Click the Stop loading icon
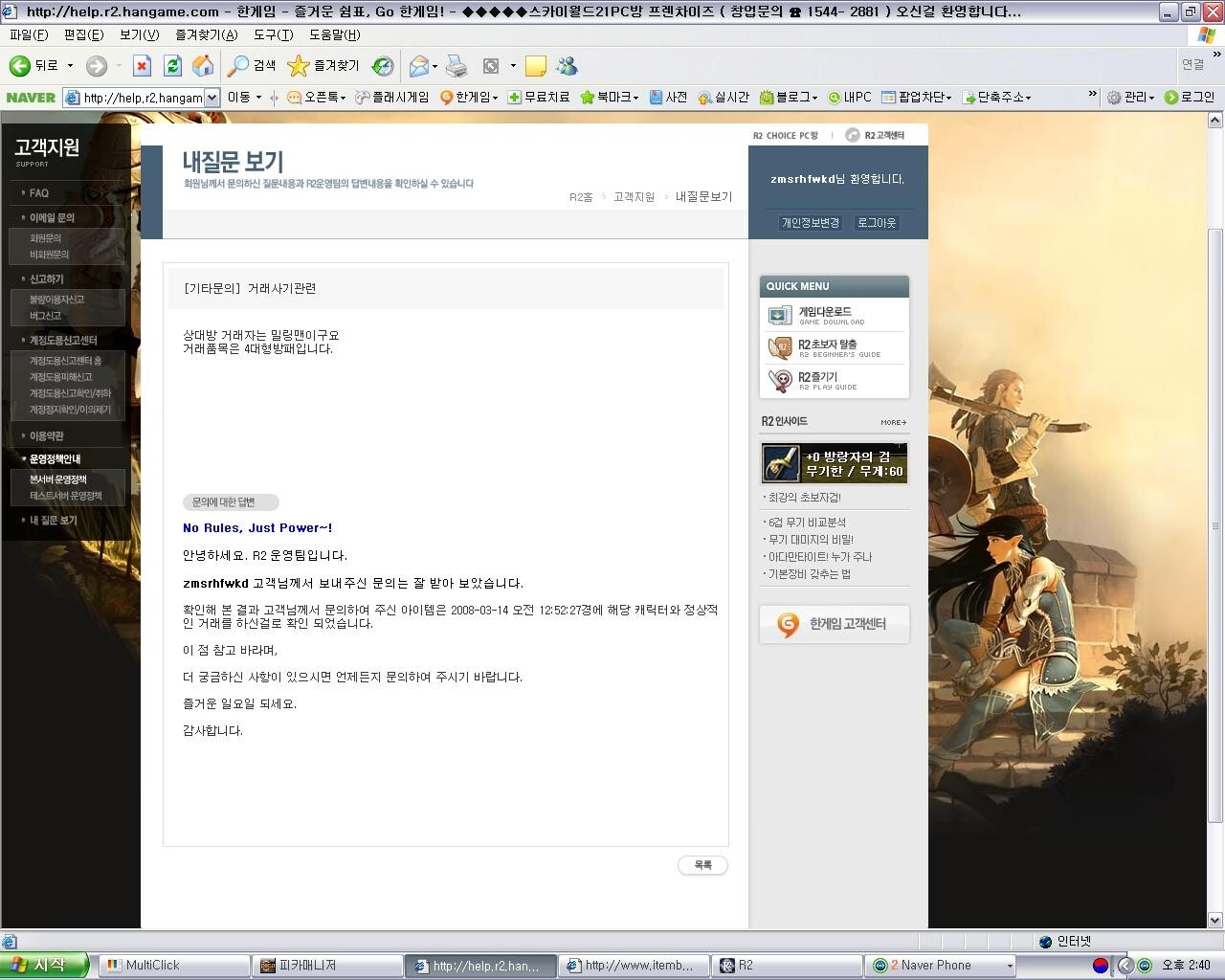The height and width of the screenshot is (980, 1225). [x=142, y=66]
